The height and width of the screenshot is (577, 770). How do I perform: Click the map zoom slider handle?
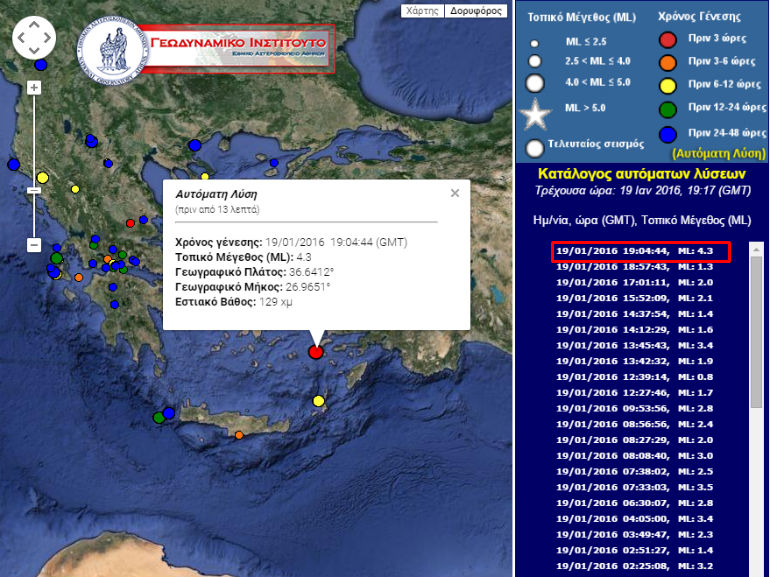tap(34, 190)
